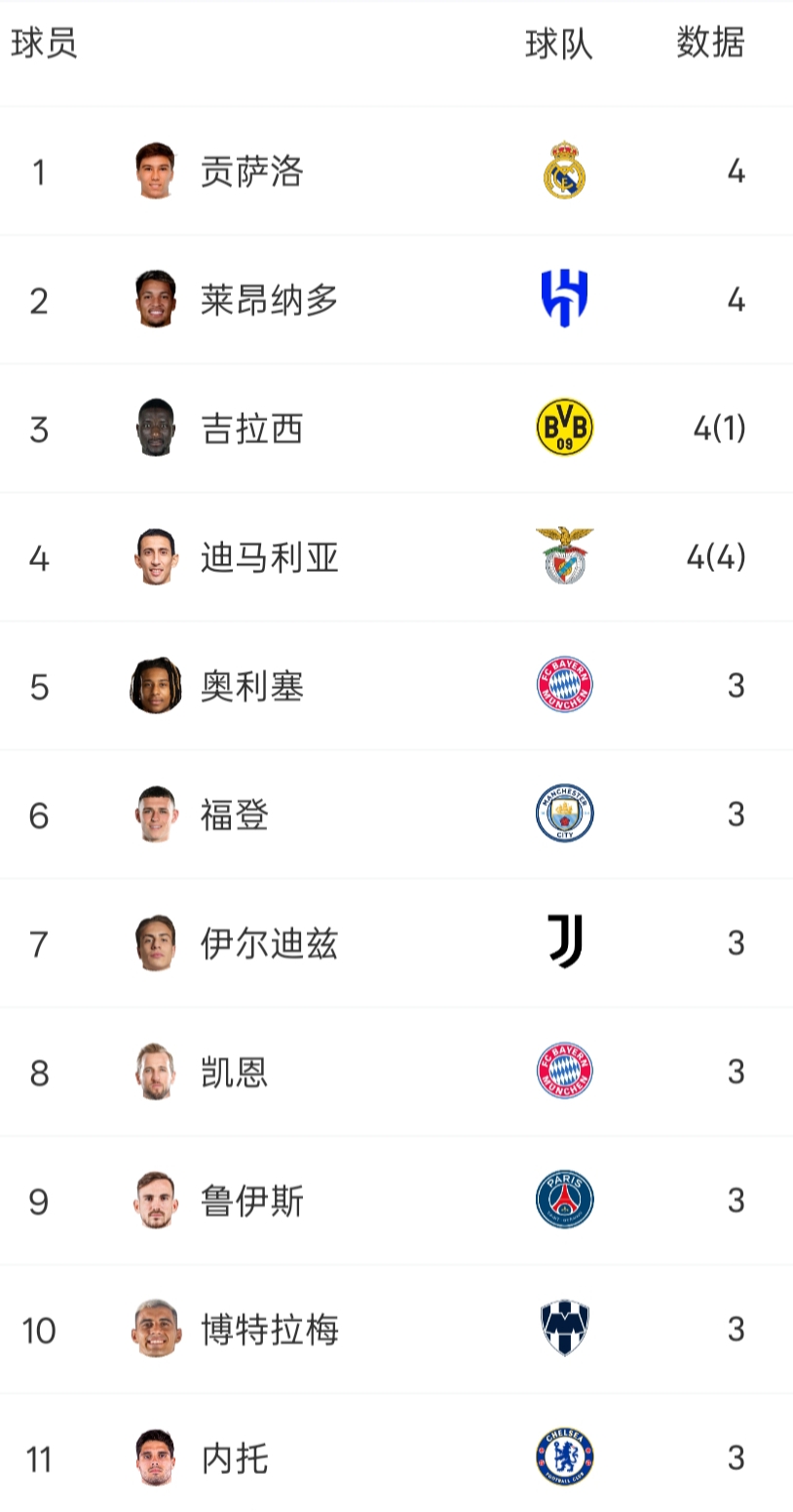Open 莱昂纳多's avatar picture
This screenshot has width=793, height=1512.
pos(155,299)
